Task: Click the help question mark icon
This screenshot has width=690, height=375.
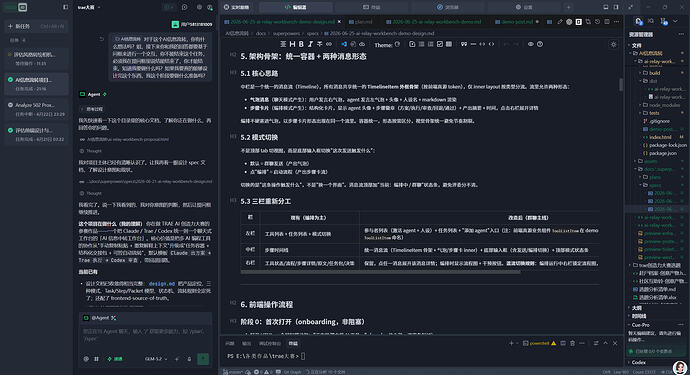Action: coord(540,44)
